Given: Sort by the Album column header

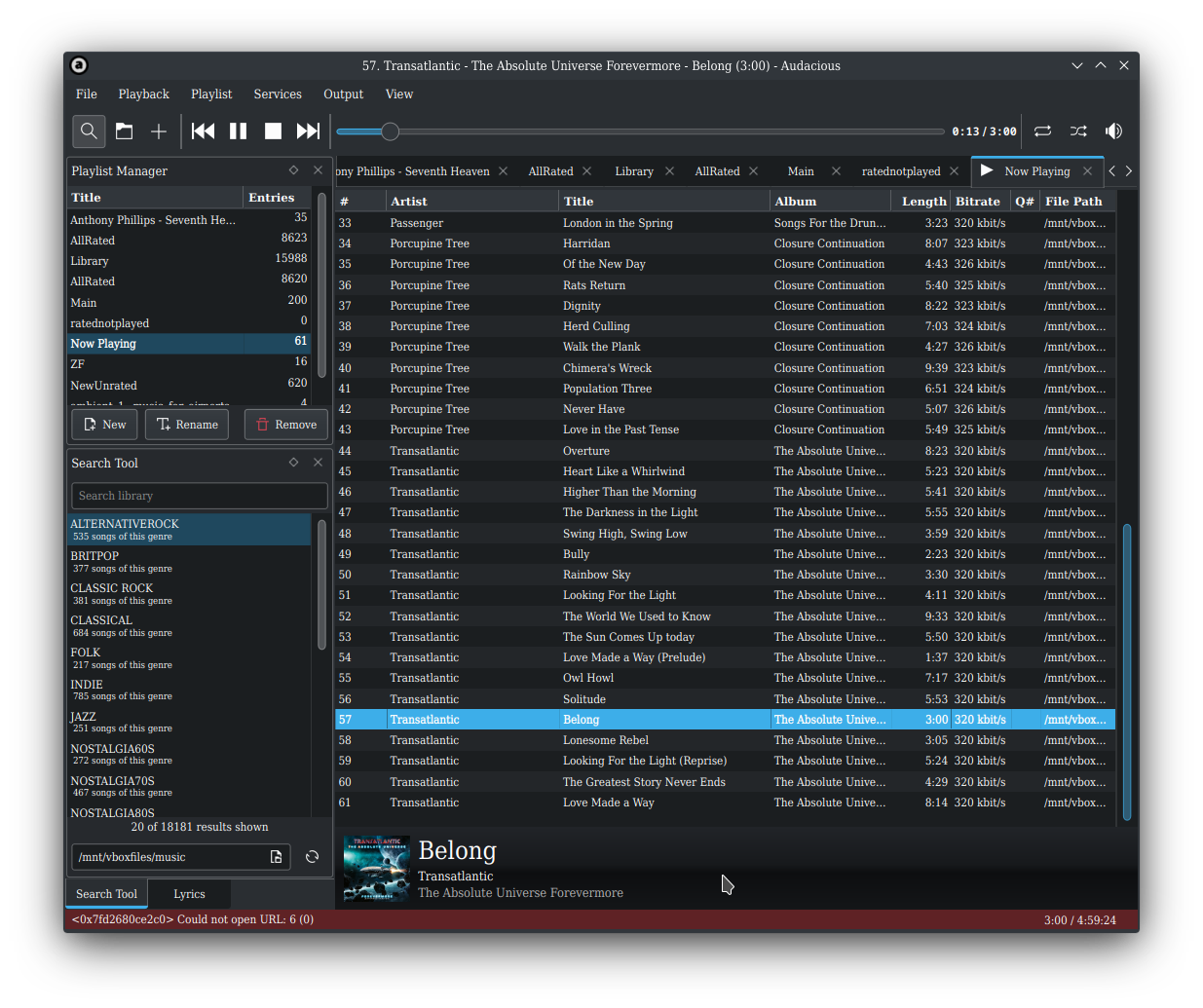Looking at the screenshot, I should point(830,202).
